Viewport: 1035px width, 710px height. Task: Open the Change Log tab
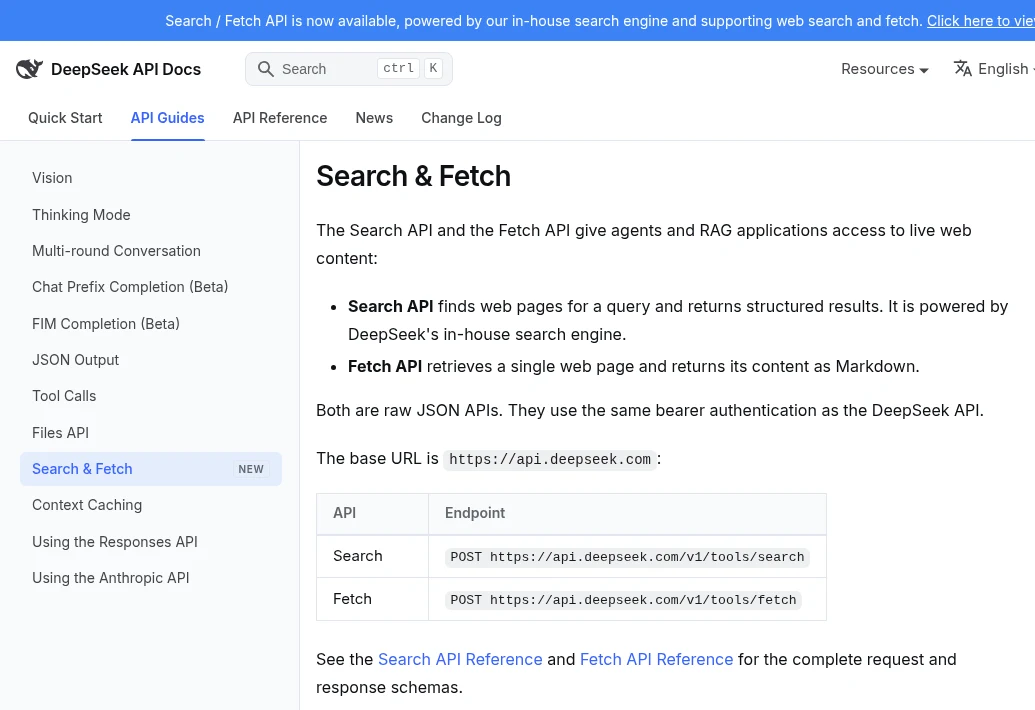point(461,118)
